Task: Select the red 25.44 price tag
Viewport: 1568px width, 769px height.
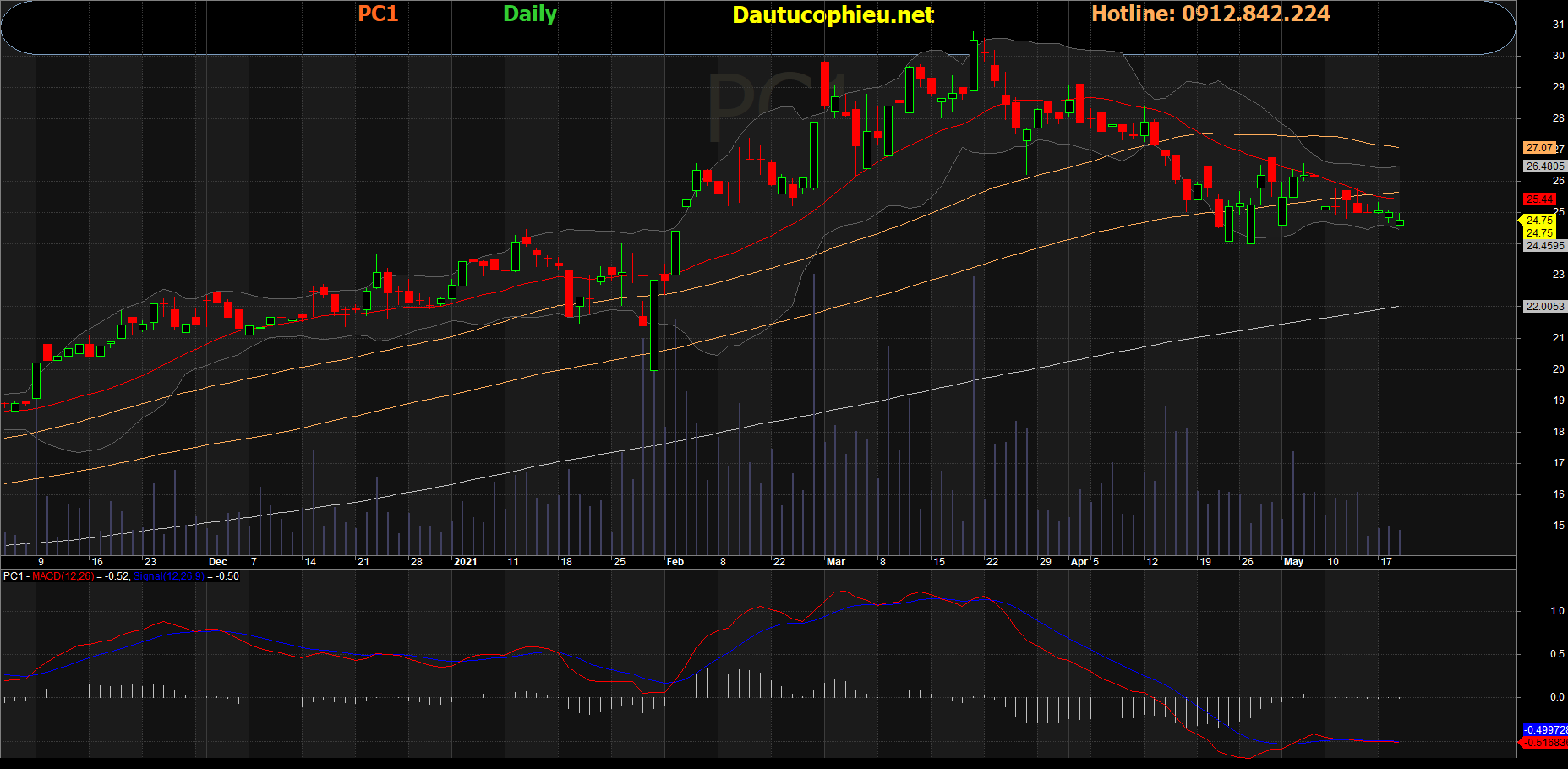Action: (x=1539, y=199)
